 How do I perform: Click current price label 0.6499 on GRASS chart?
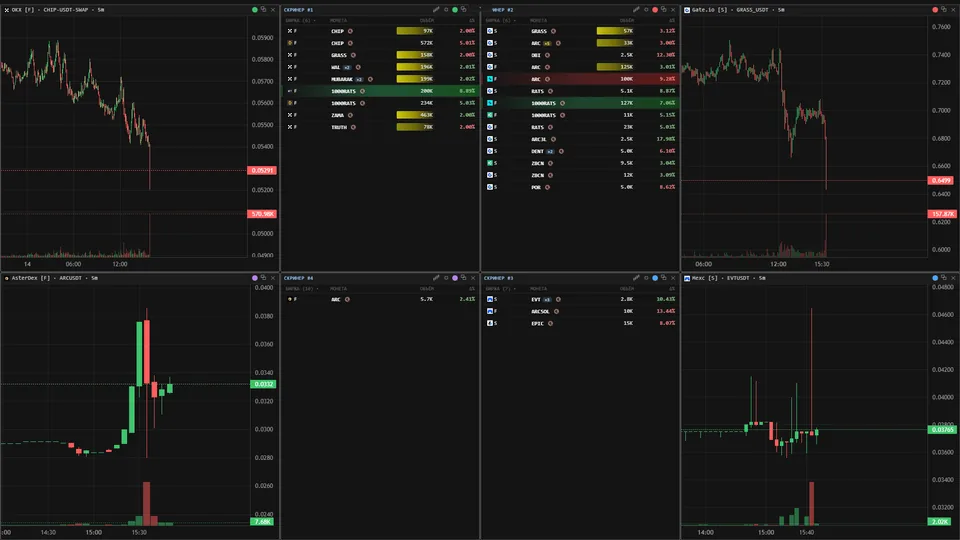(x=942, y=181)
